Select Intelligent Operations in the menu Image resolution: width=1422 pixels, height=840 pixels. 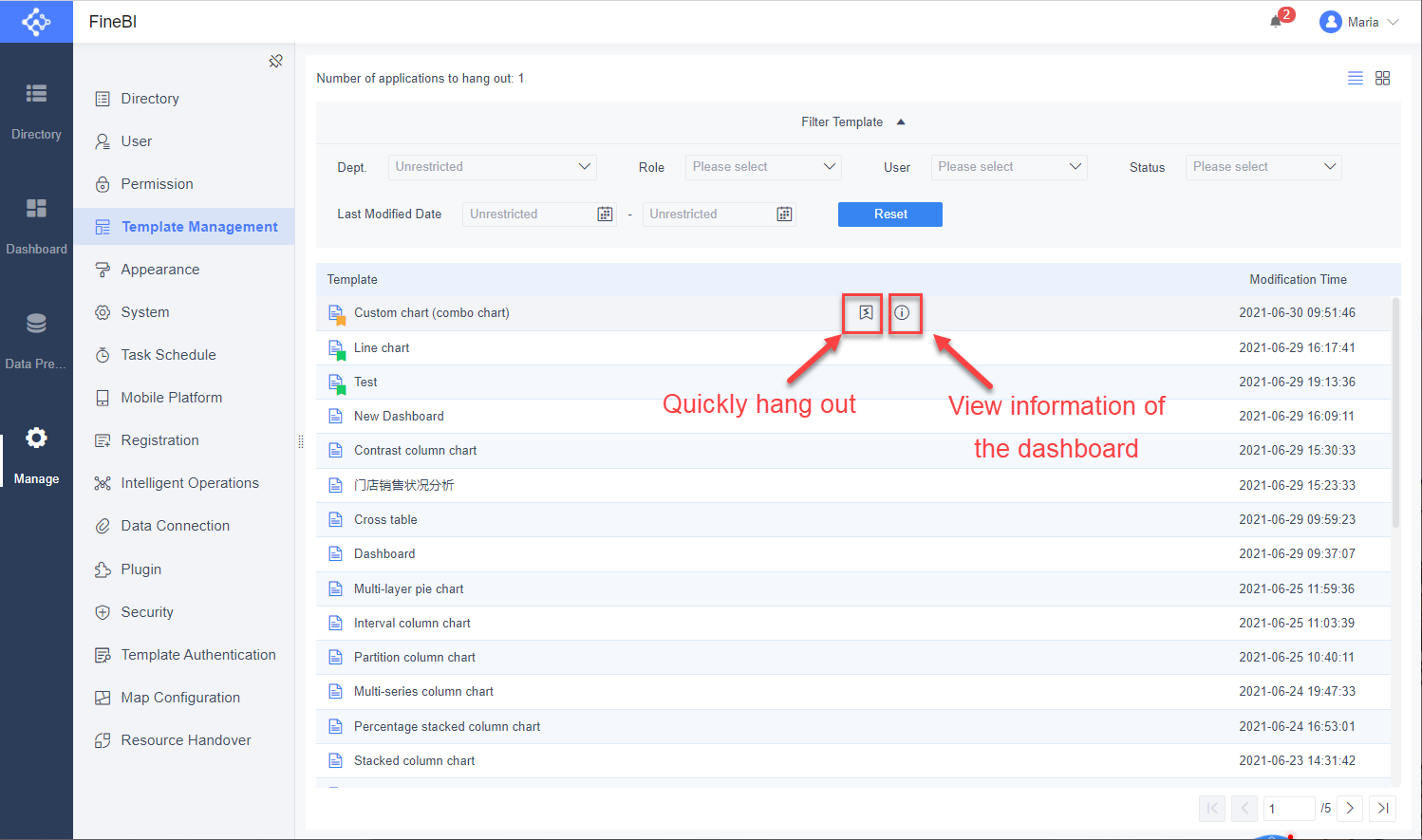click(x=189, y=482)
